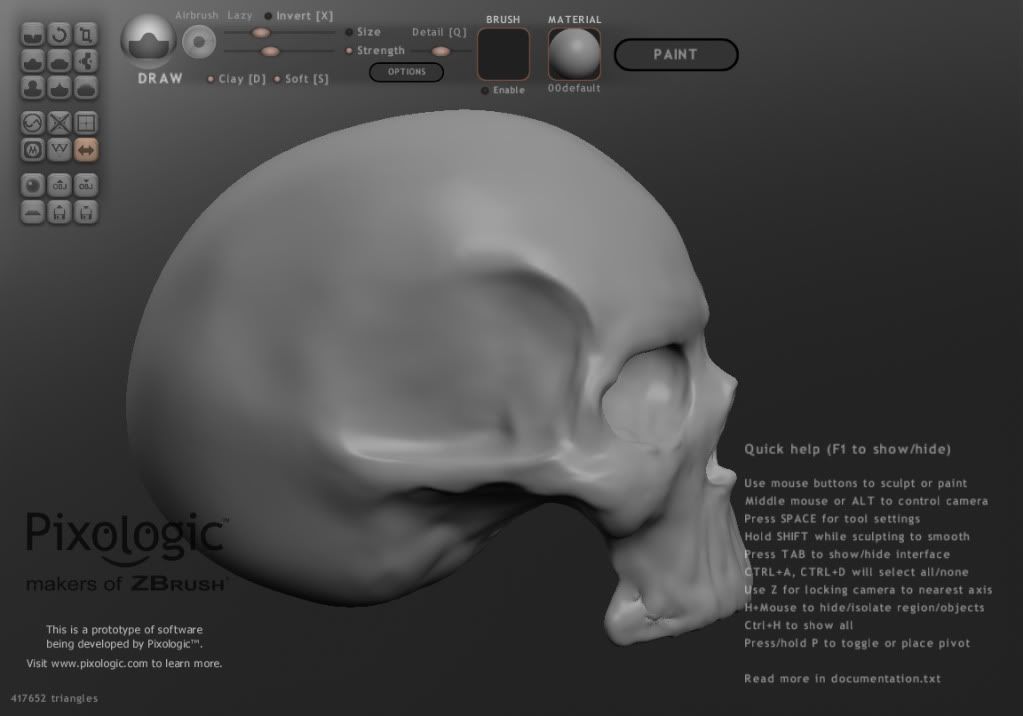Click the Airbrush option label

pyautogui.click(x=196, y=16)
